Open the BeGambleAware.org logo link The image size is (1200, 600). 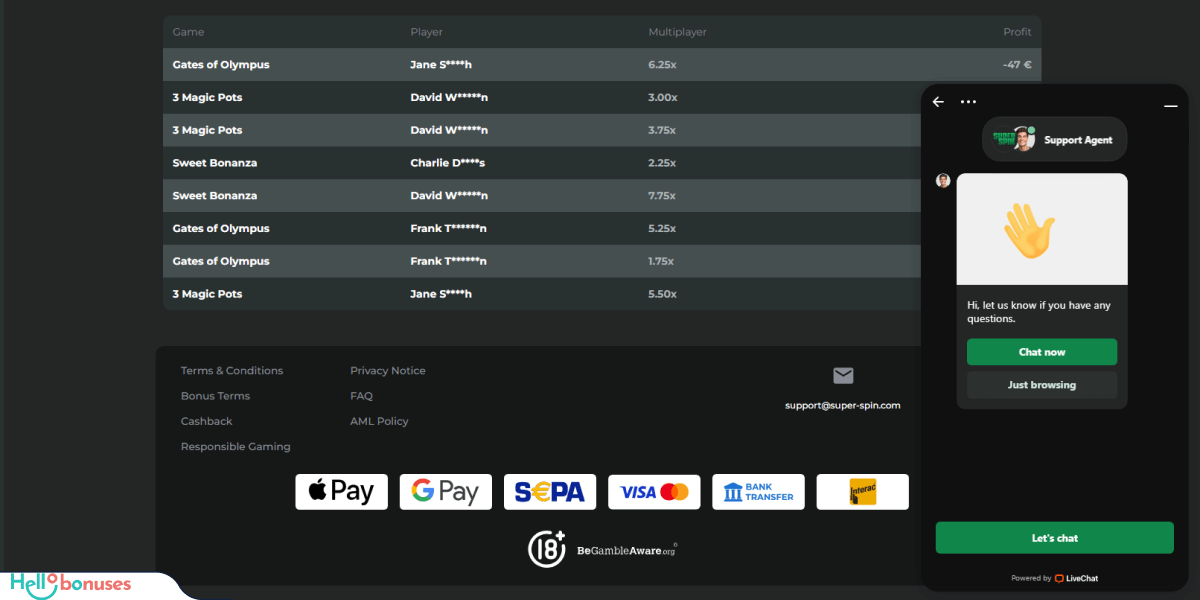627,550
